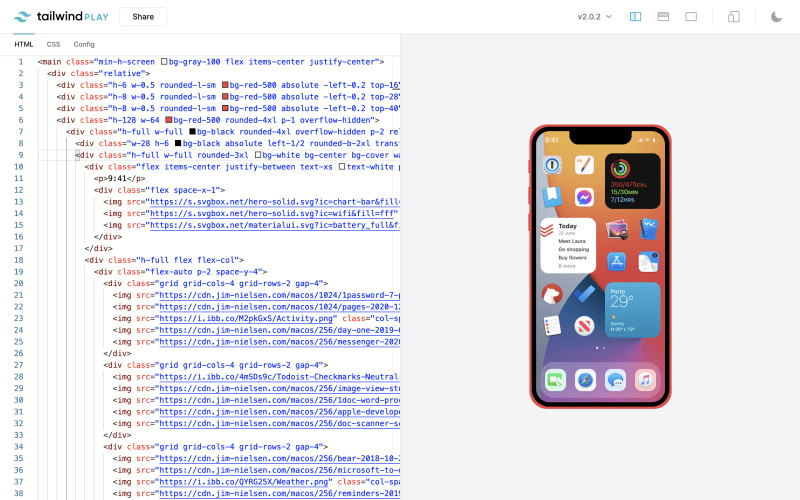
Task: Tap the Bear app icon in preview
Action: 552,294
